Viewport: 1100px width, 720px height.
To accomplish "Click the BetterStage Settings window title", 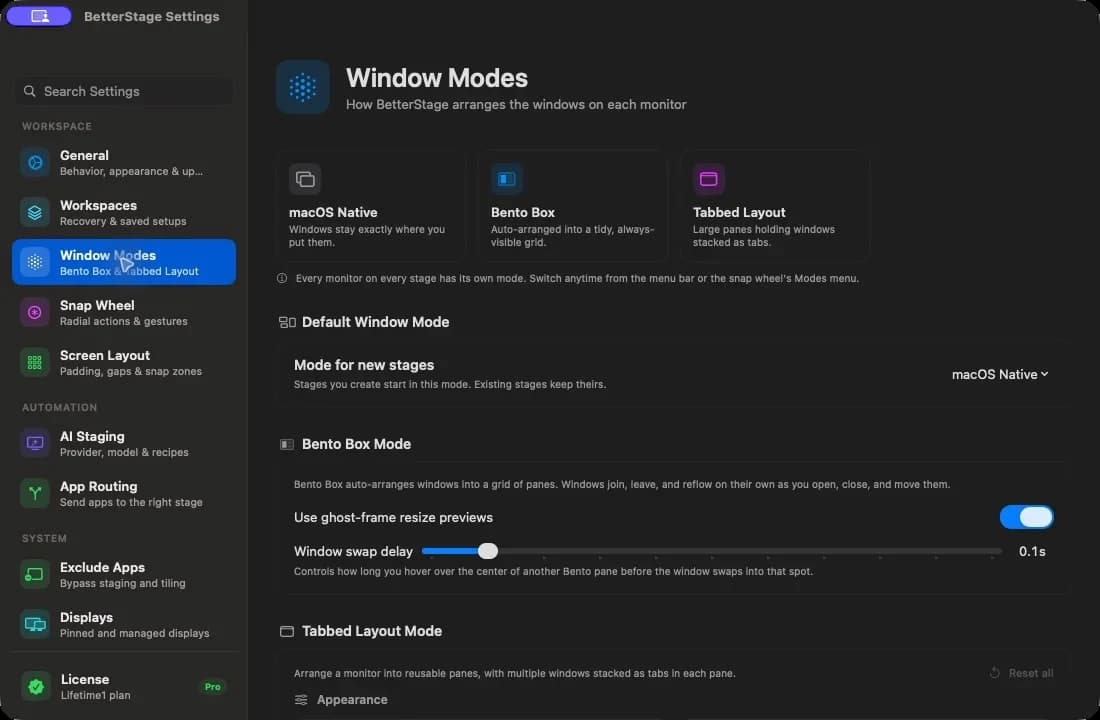I will coord(152,16).
